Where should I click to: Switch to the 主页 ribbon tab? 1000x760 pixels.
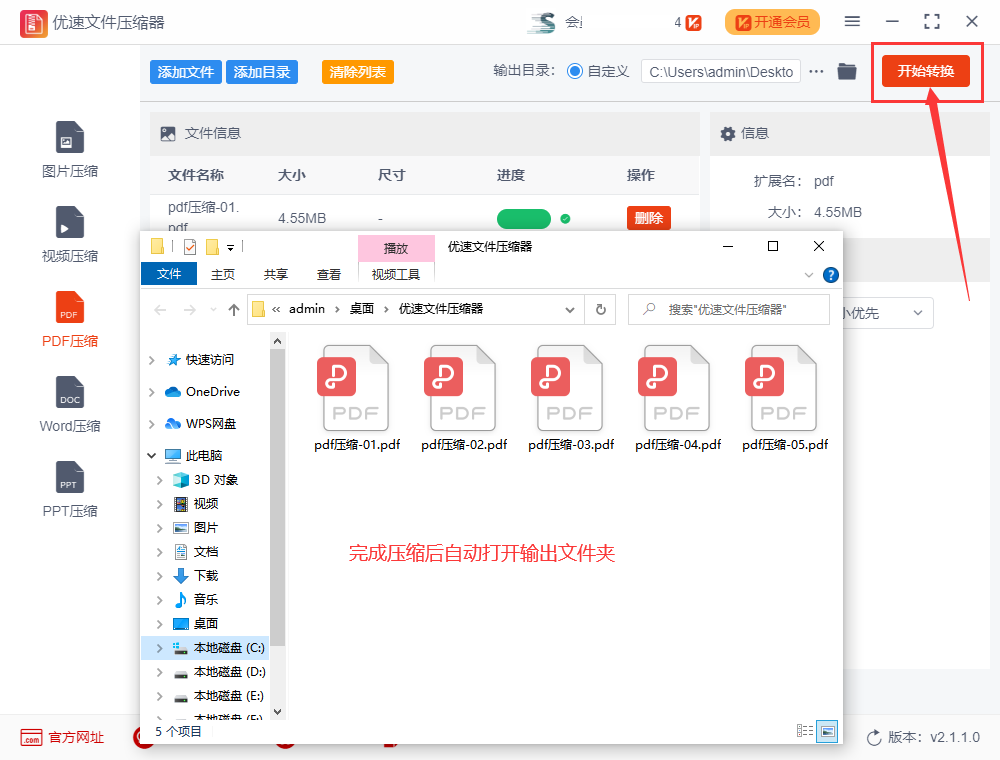click(x=223, y=274)
